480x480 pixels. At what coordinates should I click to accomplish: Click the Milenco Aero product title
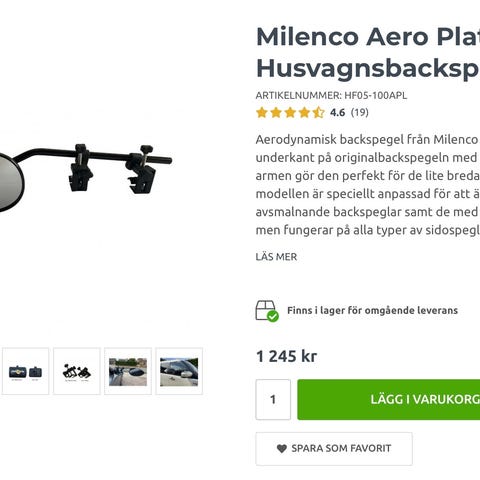(x=368, y=52)
